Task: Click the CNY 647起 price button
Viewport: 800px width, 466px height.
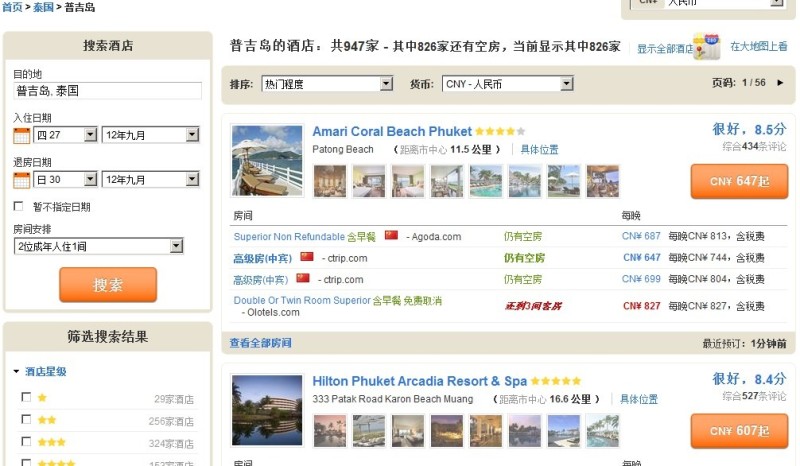Action: tap(739, 182)
